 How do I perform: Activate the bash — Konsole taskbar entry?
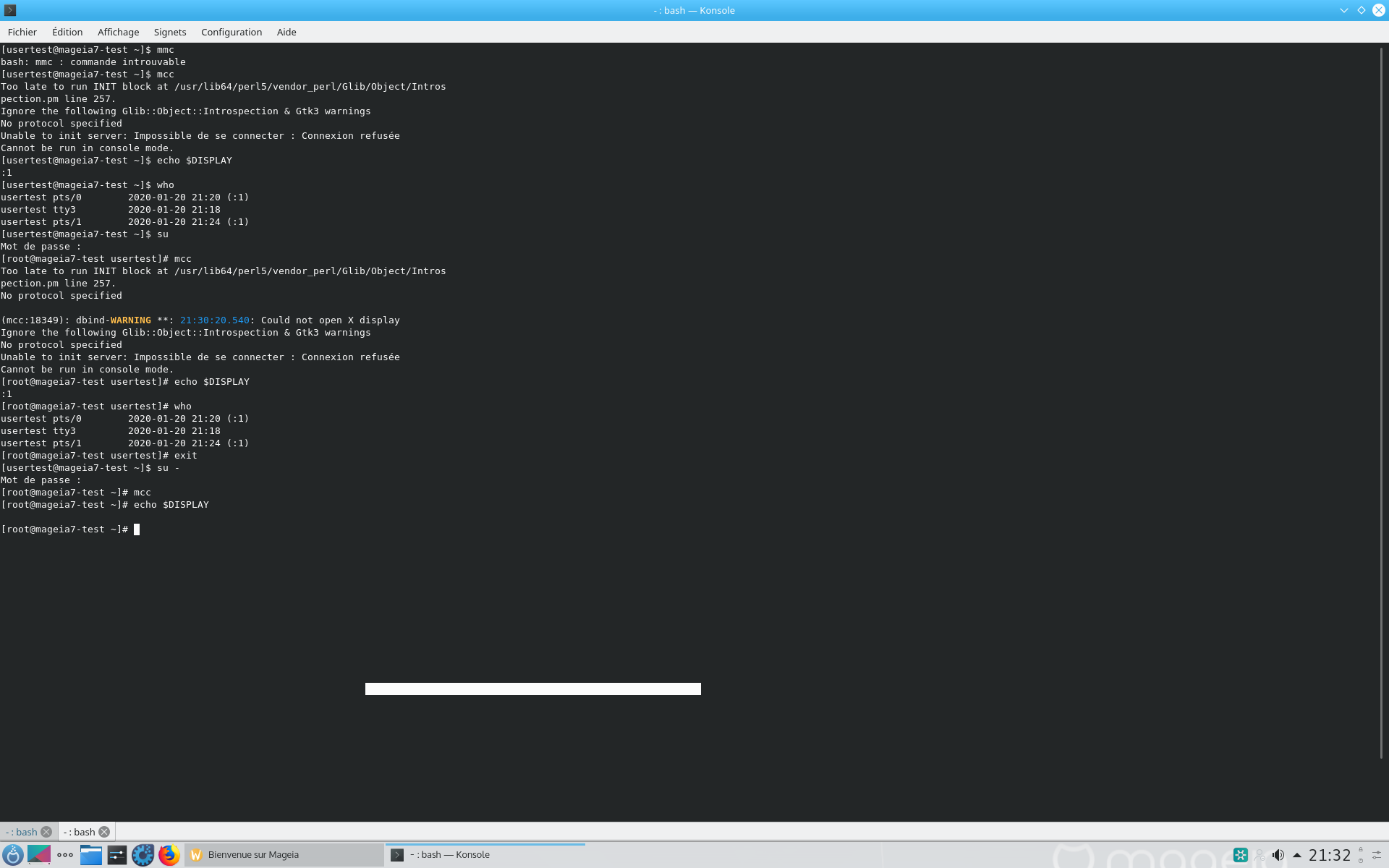click(x=485, y=855)
